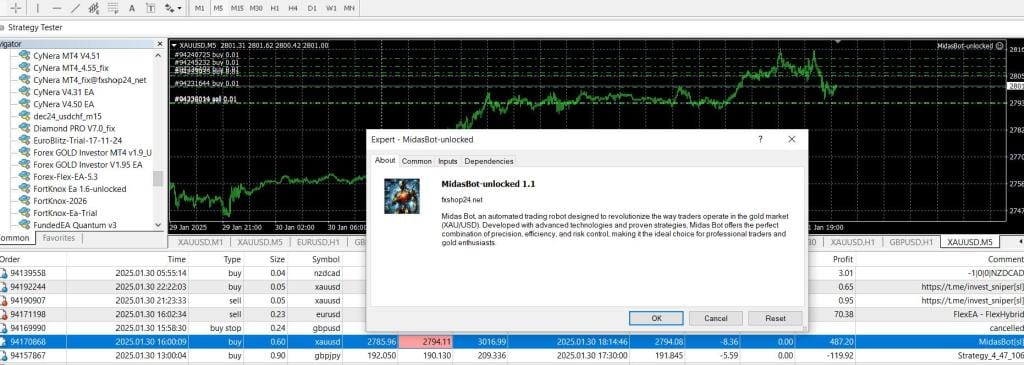Open Navigator Common tab
The height and width of the screenshot is (365, 1024).
[x=14, y=238]
